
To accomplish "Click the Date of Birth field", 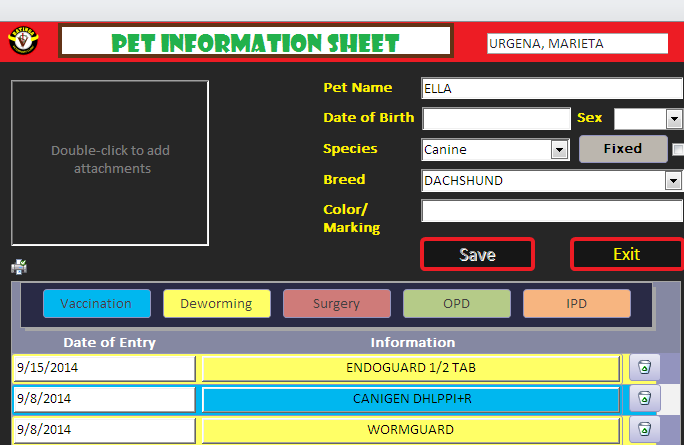I will click(495, 119).
